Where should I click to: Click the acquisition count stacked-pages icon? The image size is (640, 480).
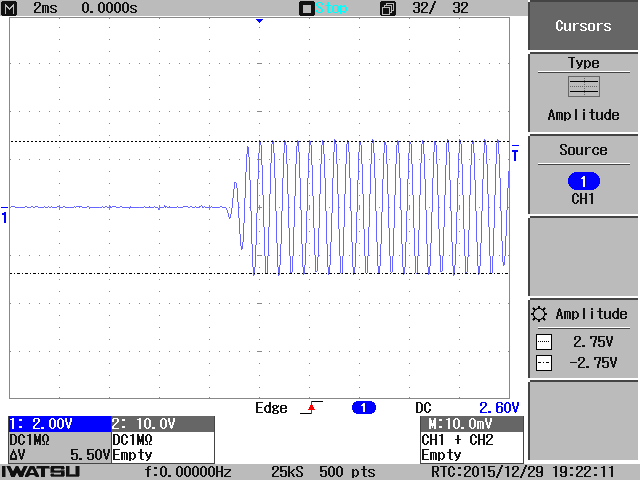pos(388,8)
